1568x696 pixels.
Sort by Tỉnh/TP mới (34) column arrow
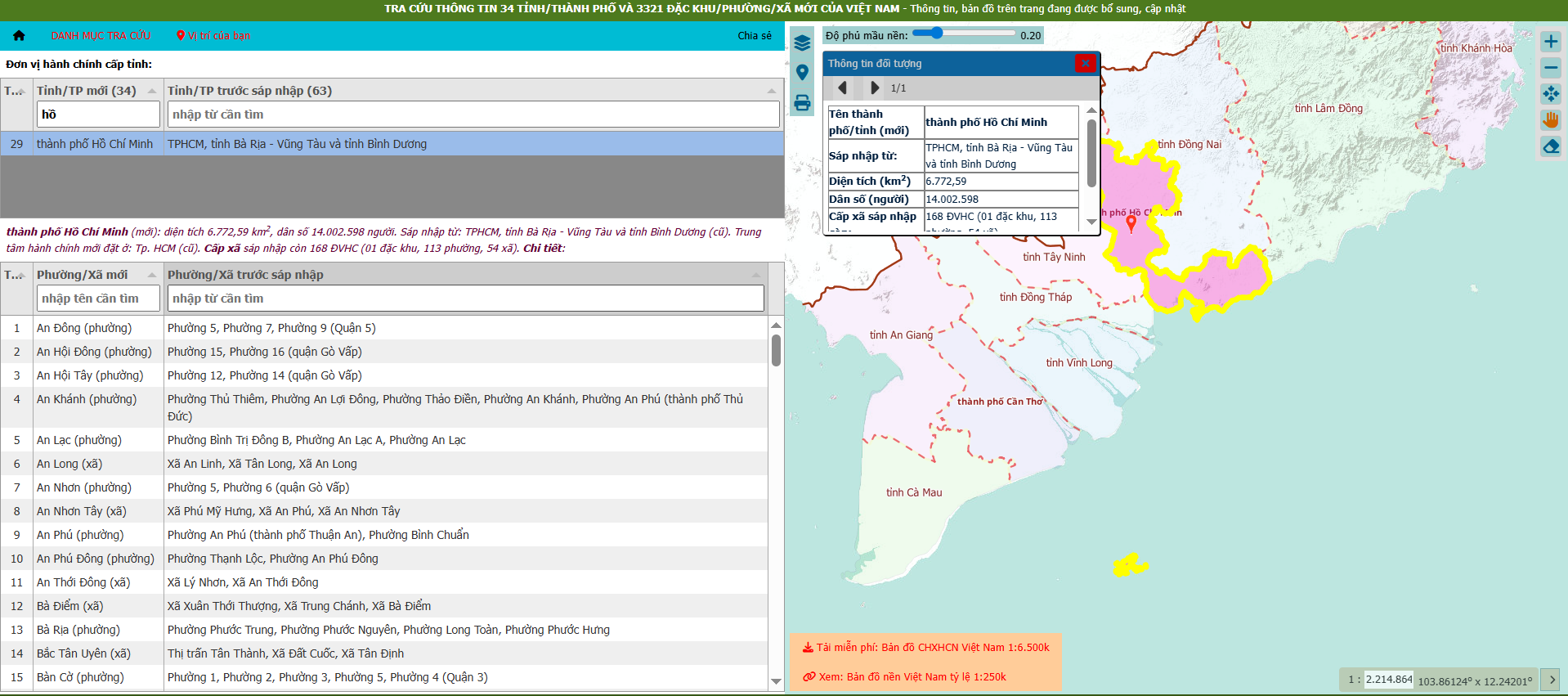pos(152,91)
